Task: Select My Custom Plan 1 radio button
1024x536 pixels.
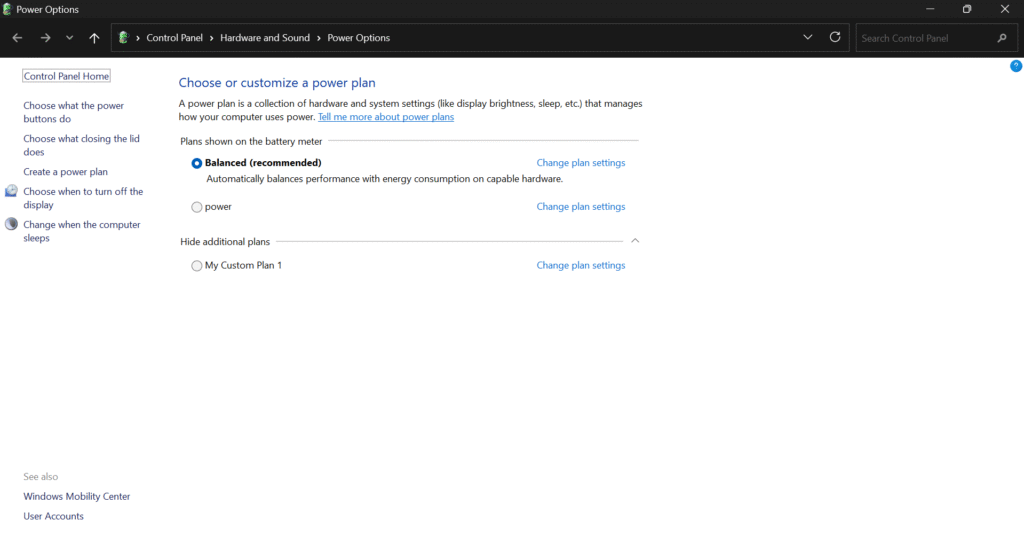Action: tap(197, 266)
